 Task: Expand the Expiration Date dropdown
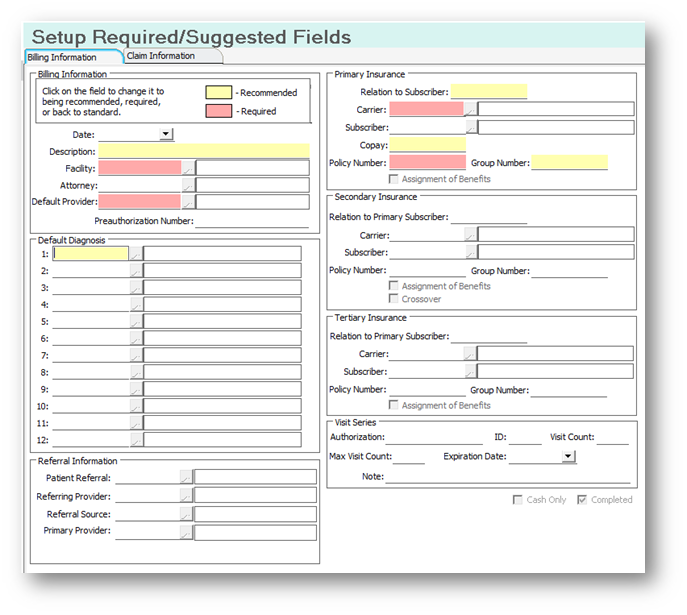pos(569,457)
